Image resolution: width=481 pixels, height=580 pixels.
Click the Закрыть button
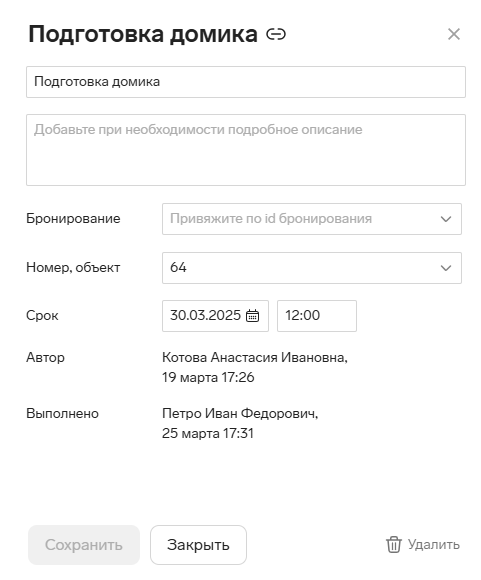[x=198, y=545]
